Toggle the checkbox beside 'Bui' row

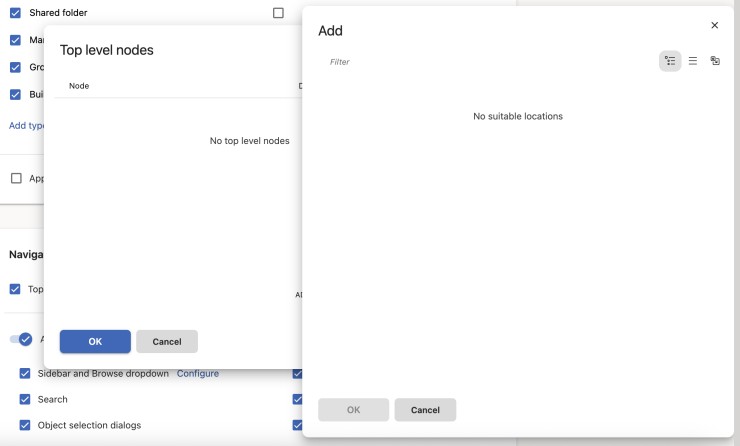[x=15, y=94]
